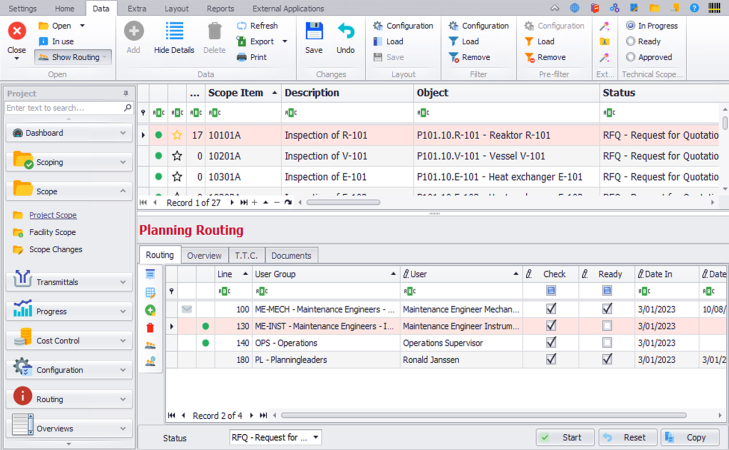The image size is (729, 450).
Task: Pin the Project panel
Action: pyautogui.click(x=126, y=93)
